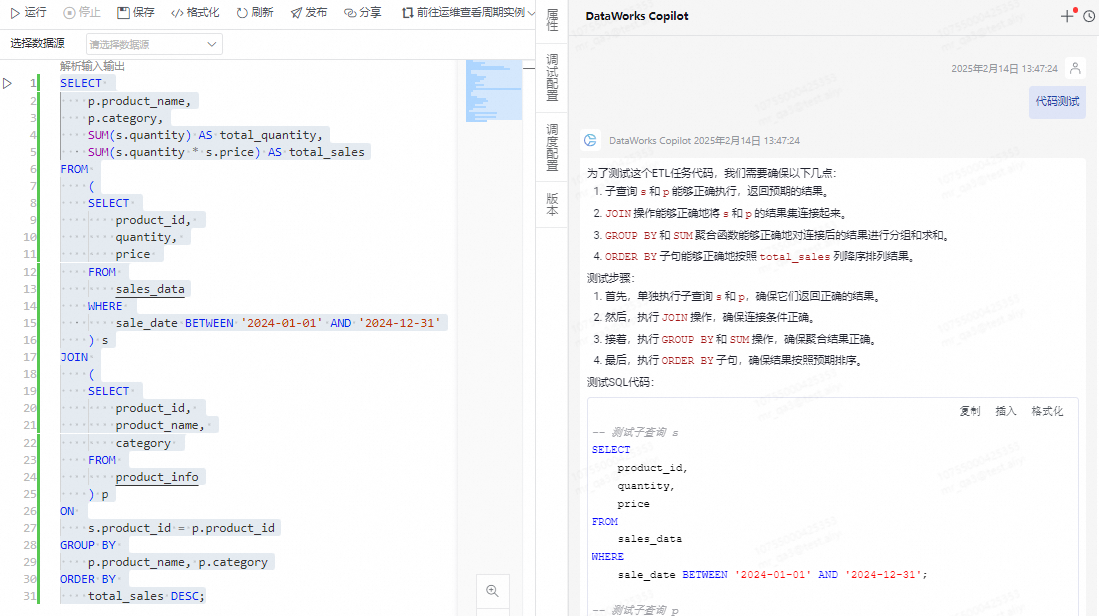The height and width of the screenshot is (616, 1099).
Task: Click the magnifier zoom icon in editor
Action: 493,591
